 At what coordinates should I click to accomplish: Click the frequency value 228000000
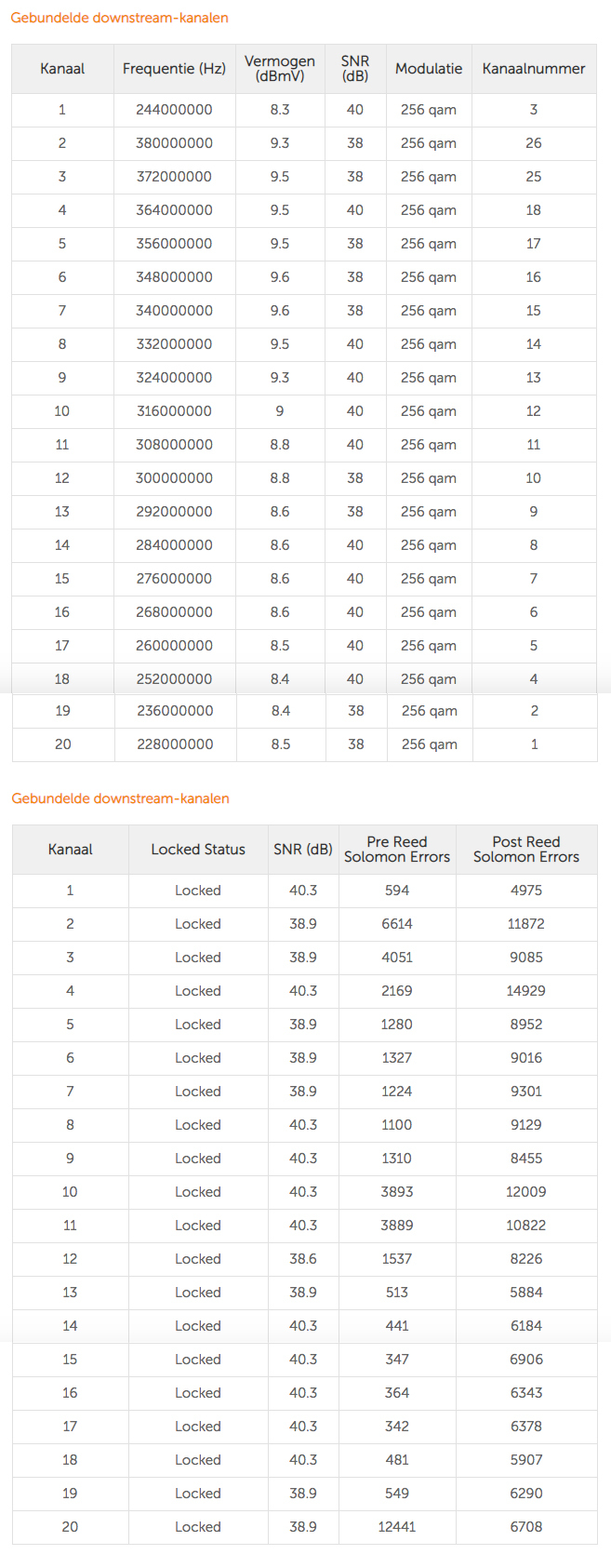click(175, 744)
